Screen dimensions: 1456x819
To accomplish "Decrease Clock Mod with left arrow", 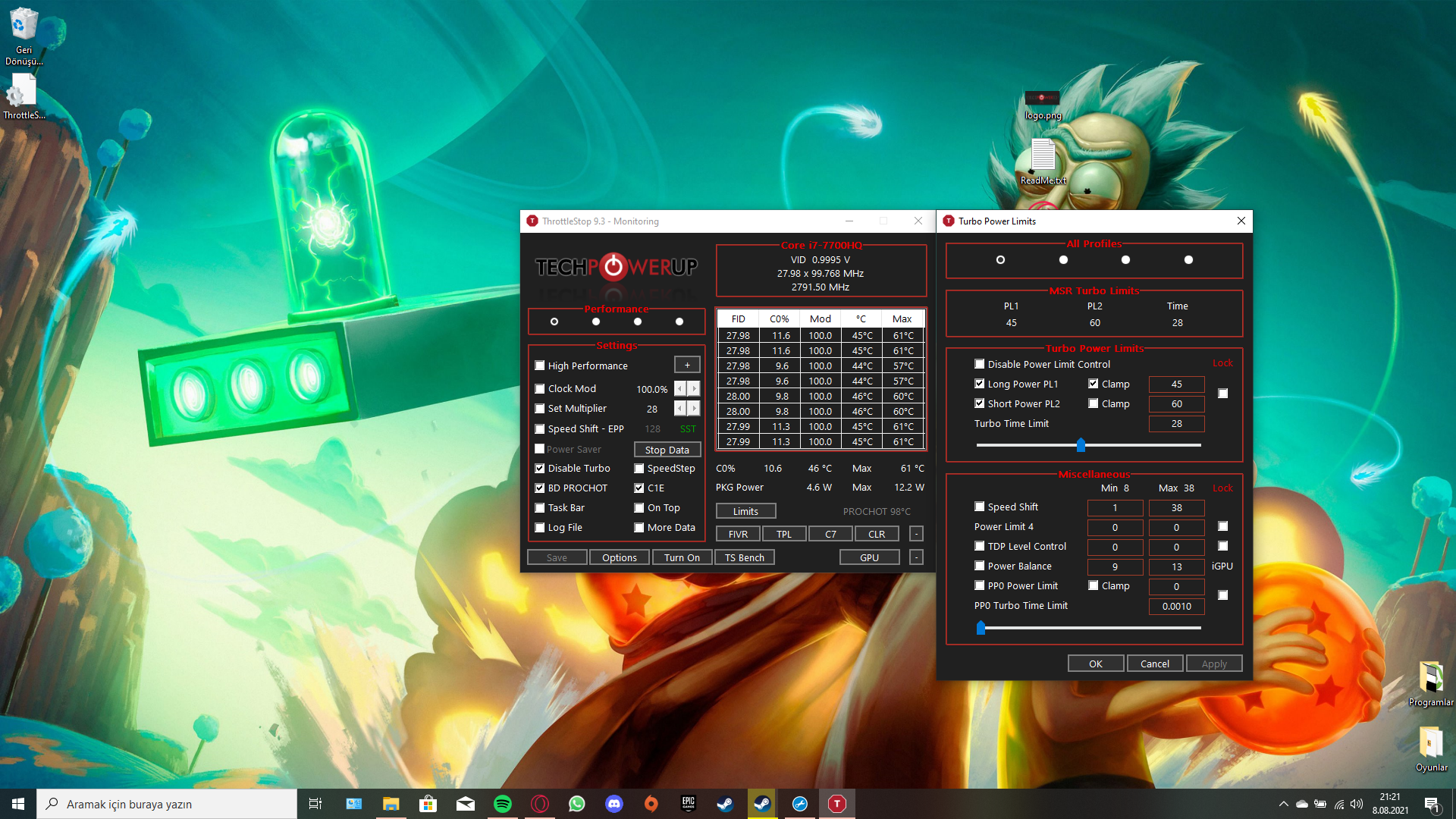I will coord(680,389).
